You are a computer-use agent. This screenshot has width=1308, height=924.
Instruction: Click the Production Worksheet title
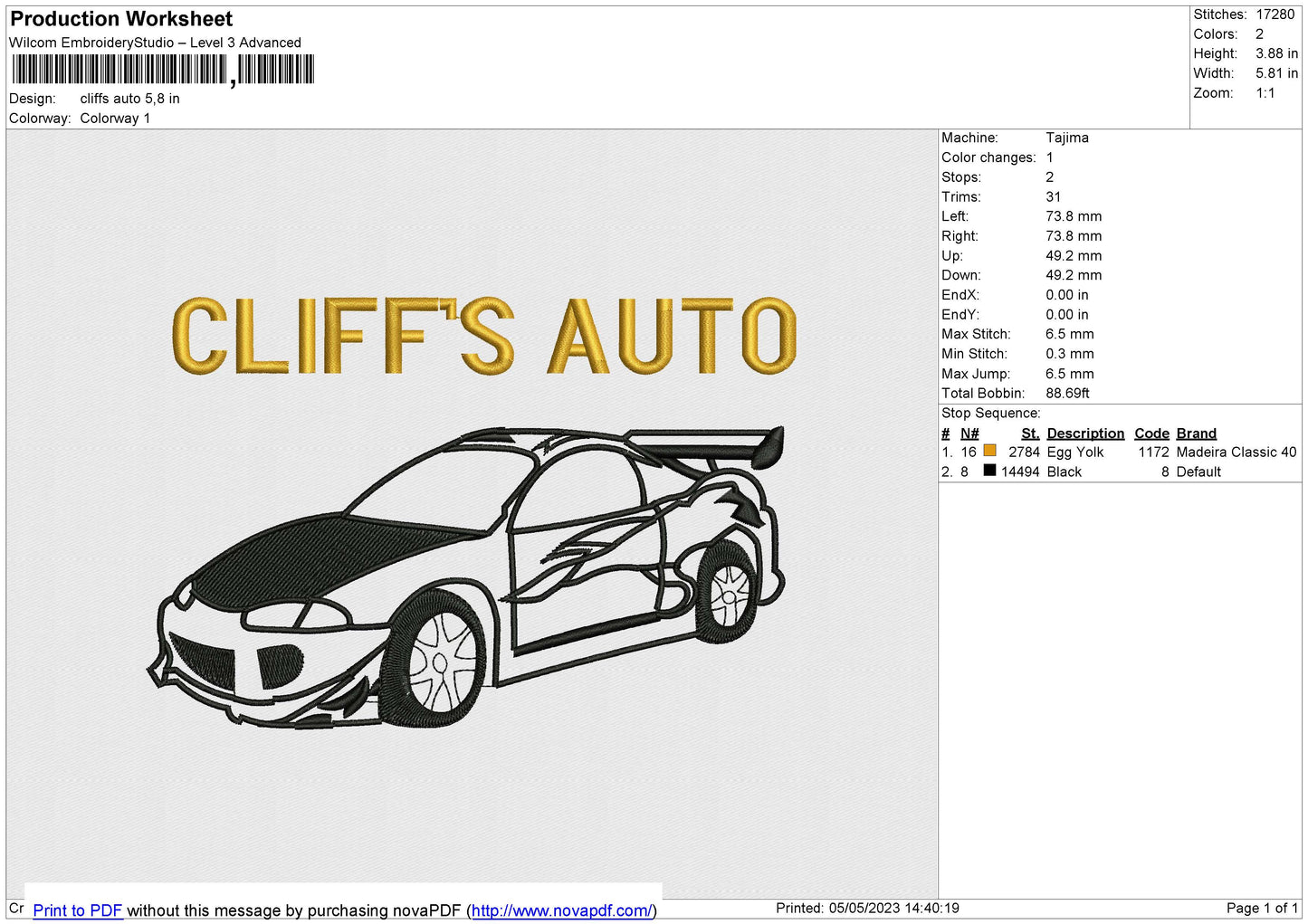121,19
